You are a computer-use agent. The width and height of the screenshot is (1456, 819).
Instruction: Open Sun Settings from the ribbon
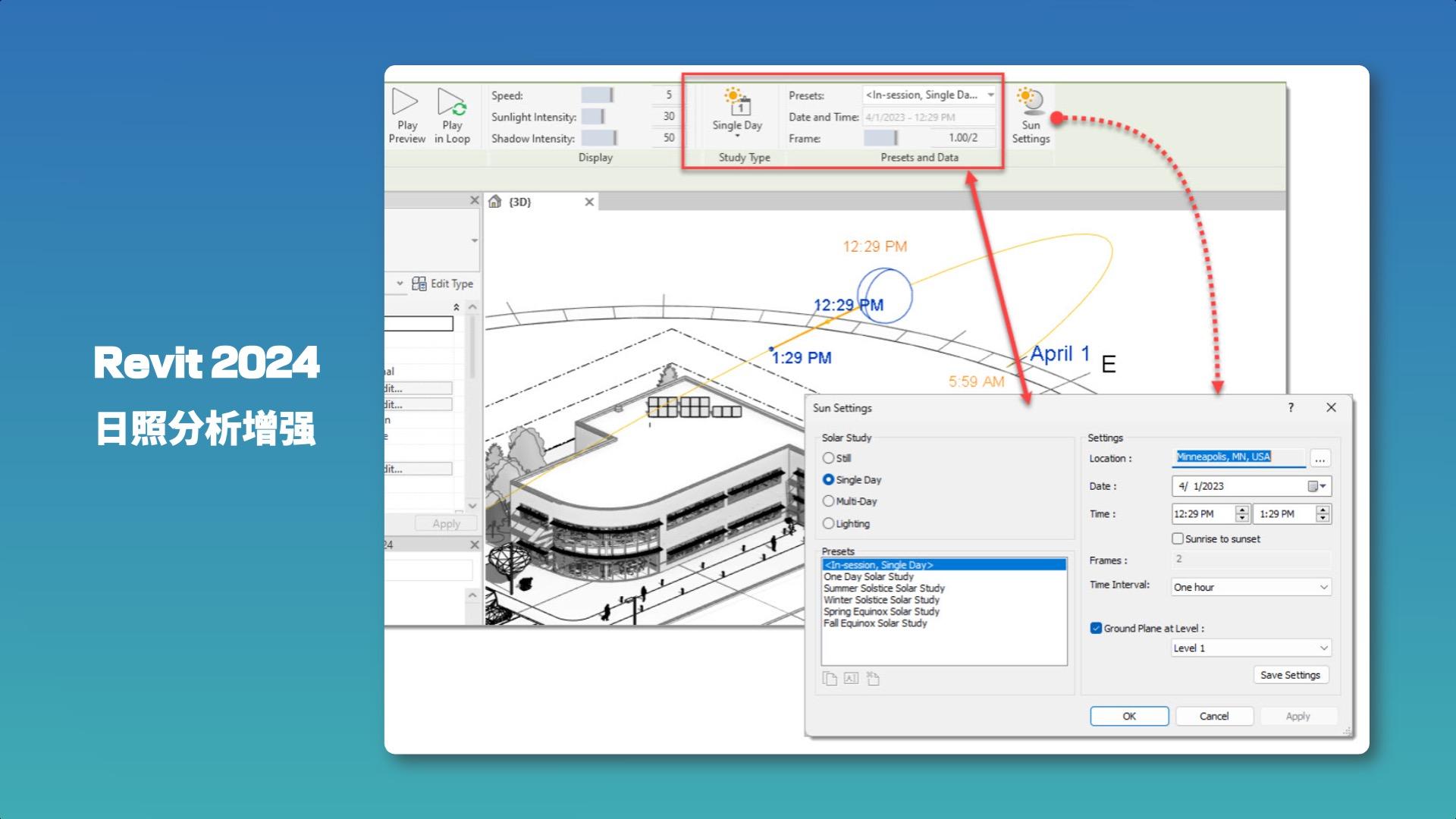(1030, 114)
